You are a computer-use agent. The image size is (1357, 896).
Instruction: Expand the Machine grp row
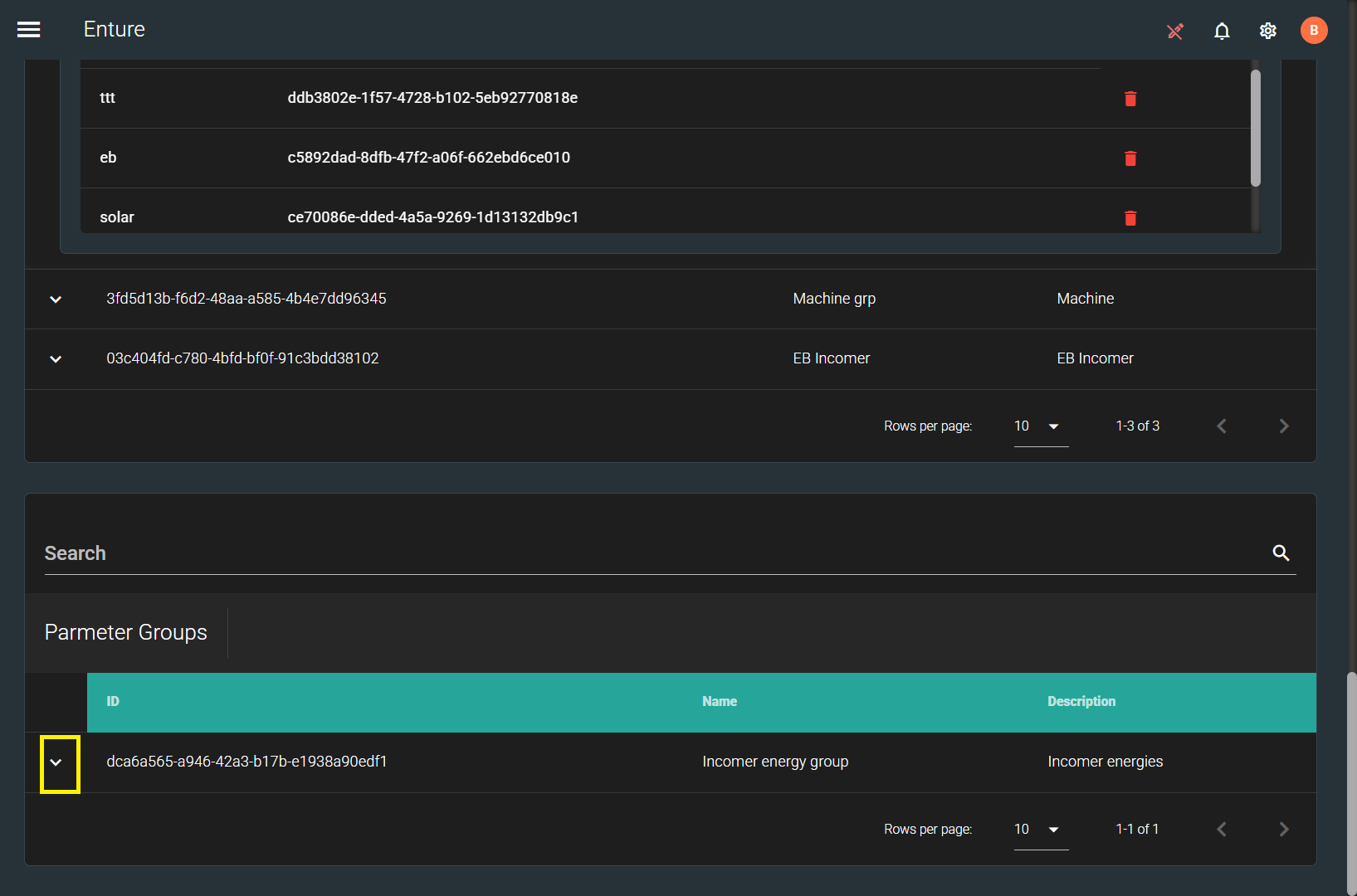click(x=56, y=299)
